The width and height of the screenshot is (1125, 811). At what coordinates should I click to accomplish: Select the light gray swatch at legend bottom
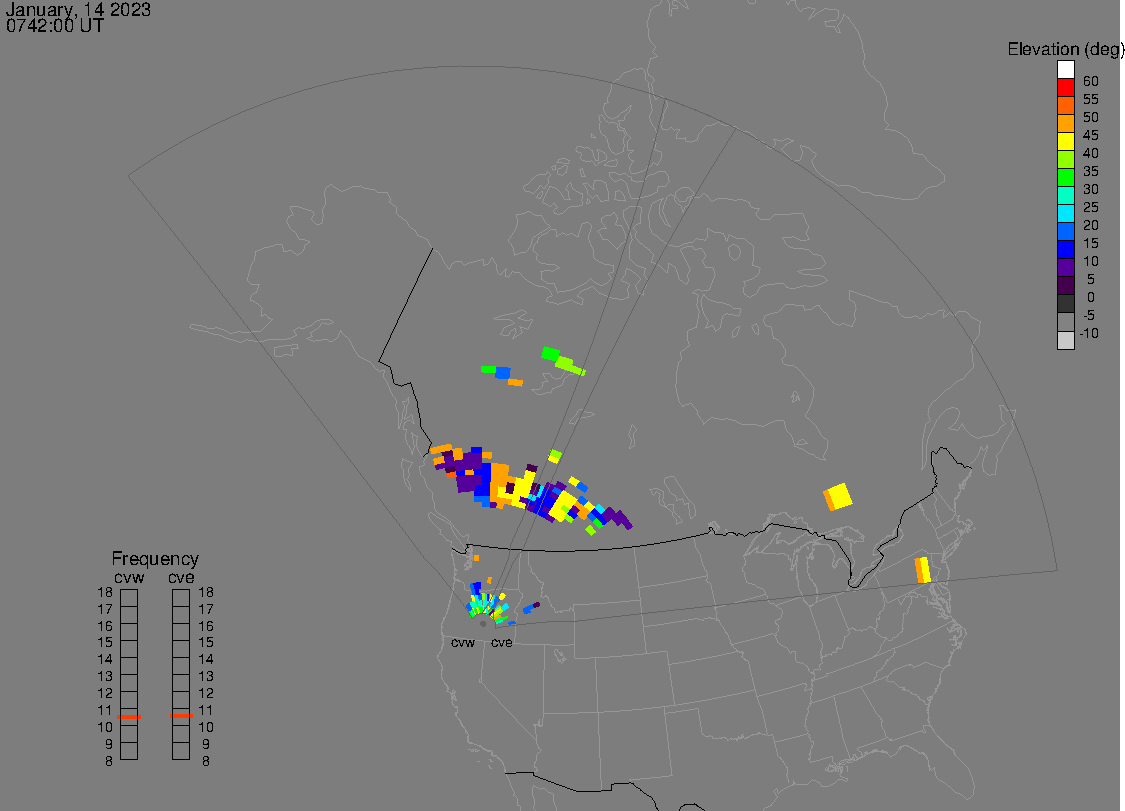point(1065,340)
